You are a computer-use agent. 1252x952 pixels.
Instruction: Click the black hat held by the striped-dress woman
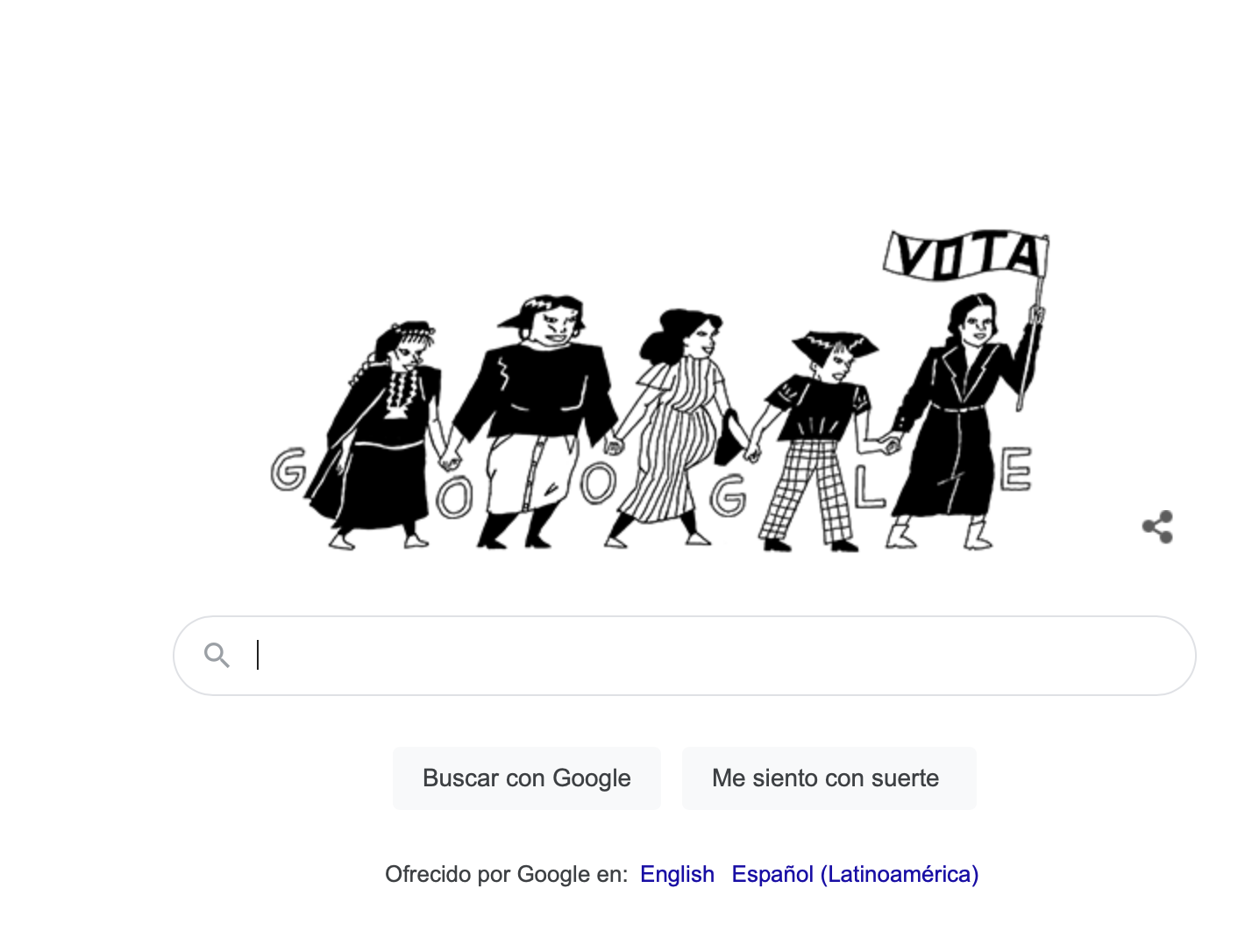[x=728, y=437]
